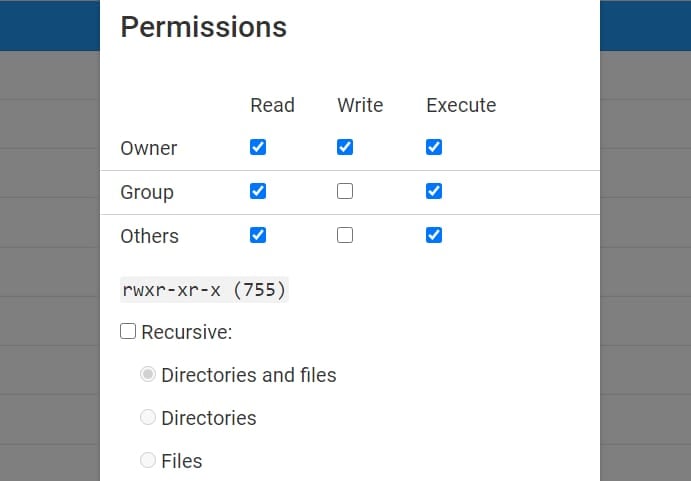
Task: Check the Others Write permission box
Action: coord(345,235)
